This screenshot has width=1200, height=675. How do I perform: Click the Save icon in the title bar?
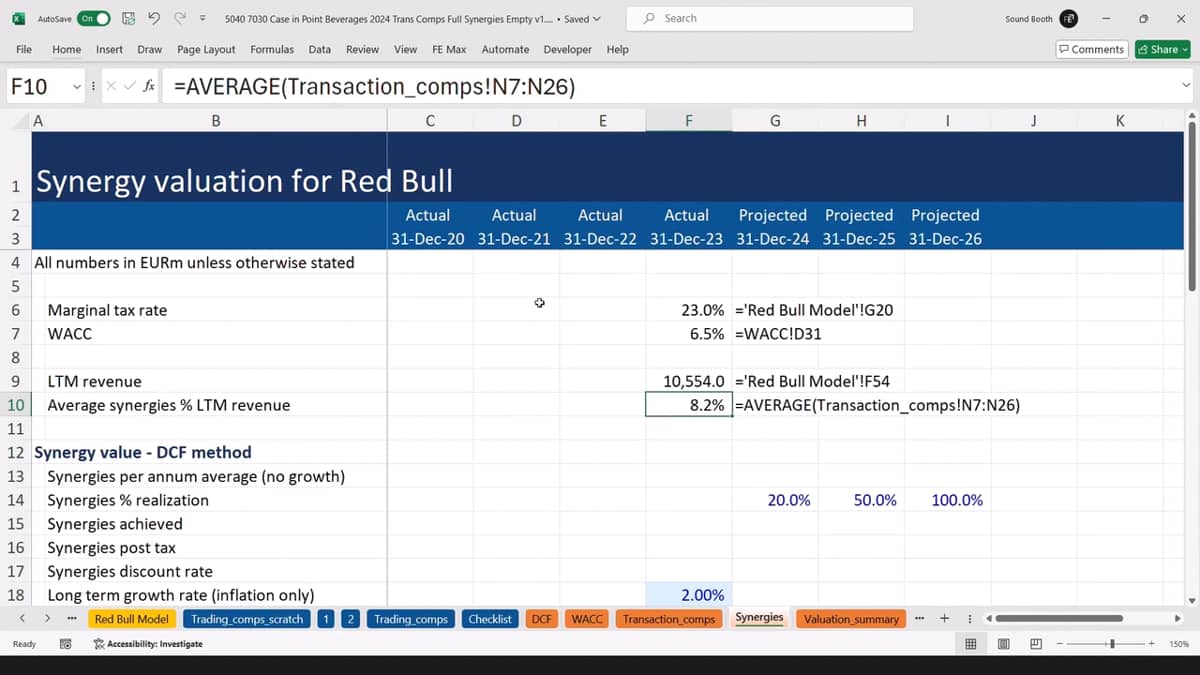pos(129,19)
